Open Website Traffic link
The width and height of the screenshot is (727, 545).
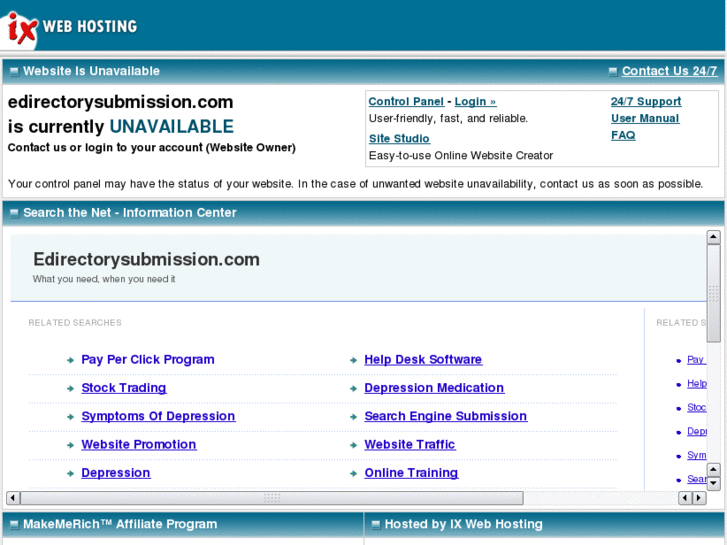pyautogui.click(x=409, y=444)
